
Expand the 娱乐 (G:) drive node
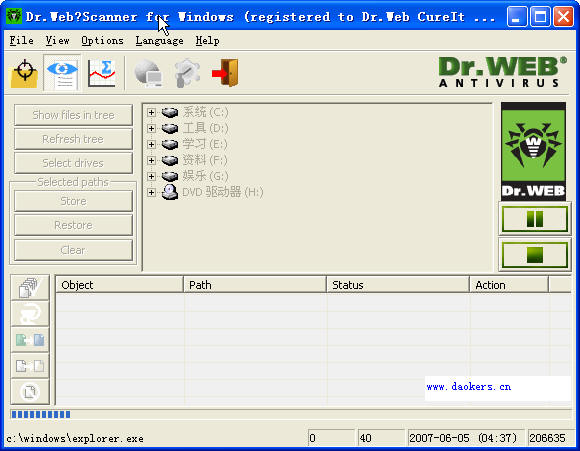[x=151, y=176]
